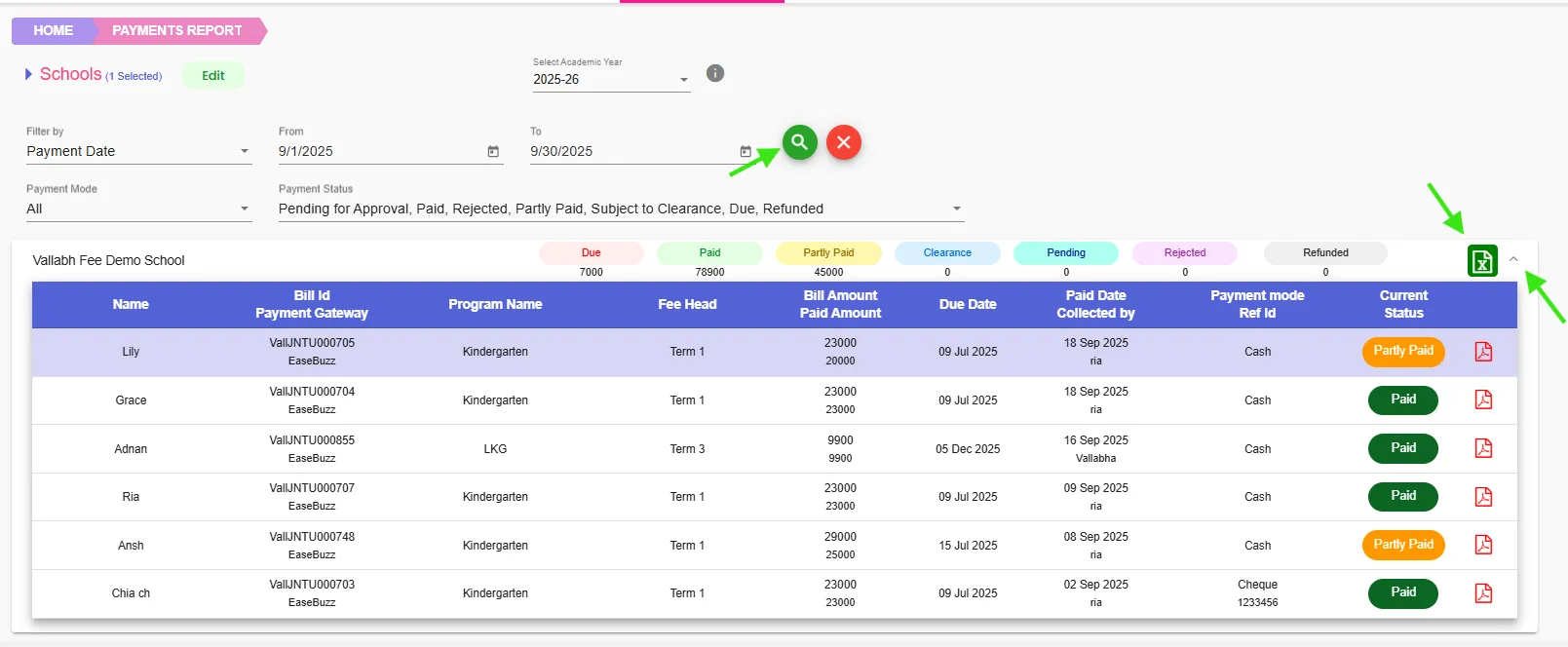The height and width of the screenshot is (647, 1568).
Task: Open the From date calendar picker
Action: (493, 151)
